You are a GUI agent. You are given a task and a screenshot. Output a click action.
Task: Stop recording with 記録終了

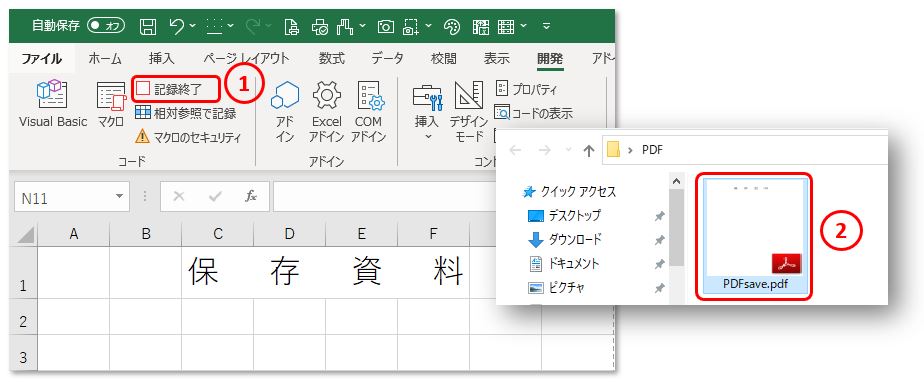(x=177, y=89)
